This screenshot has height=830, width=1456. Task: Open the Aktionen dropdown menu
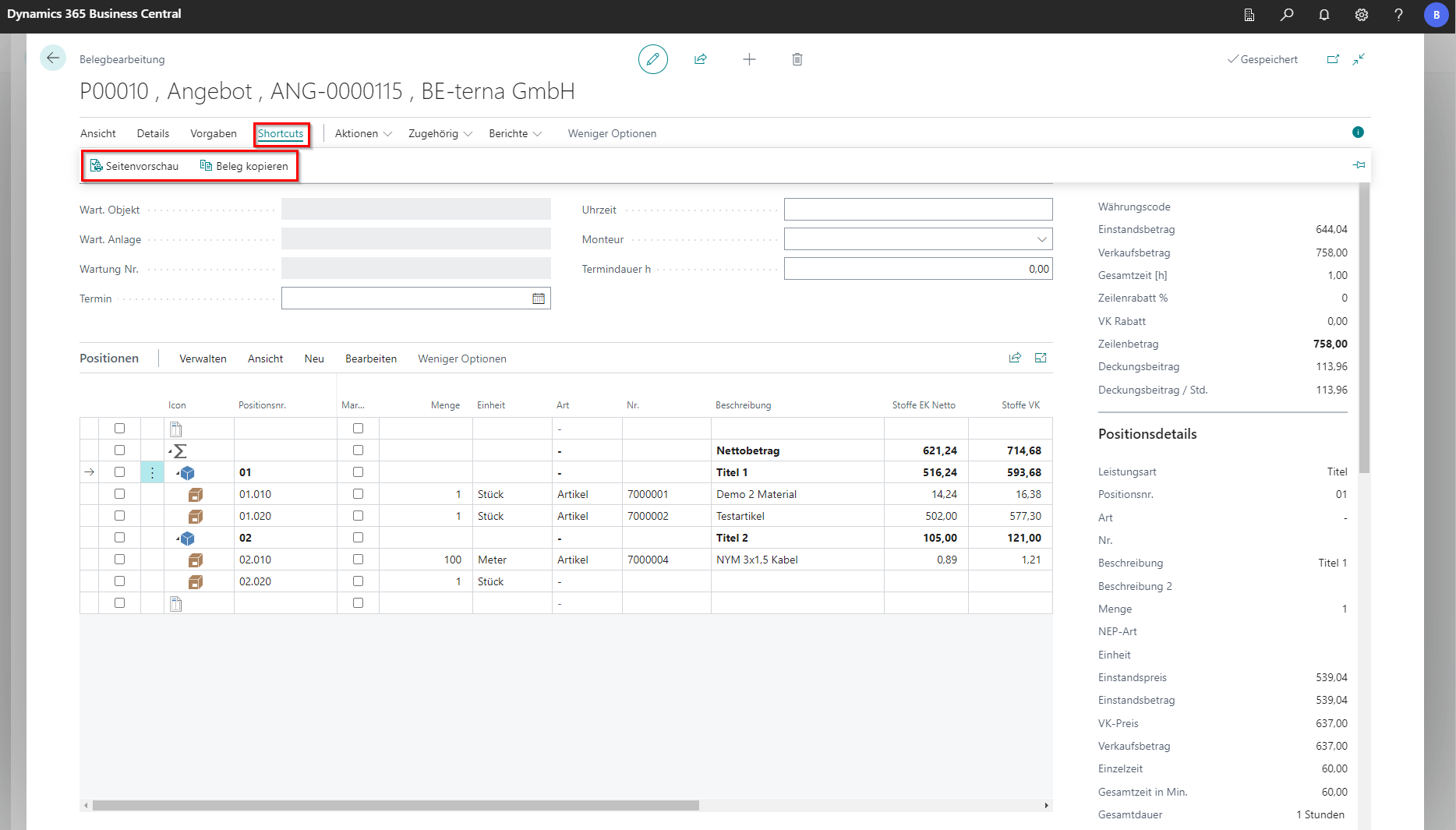click(363, 134)
